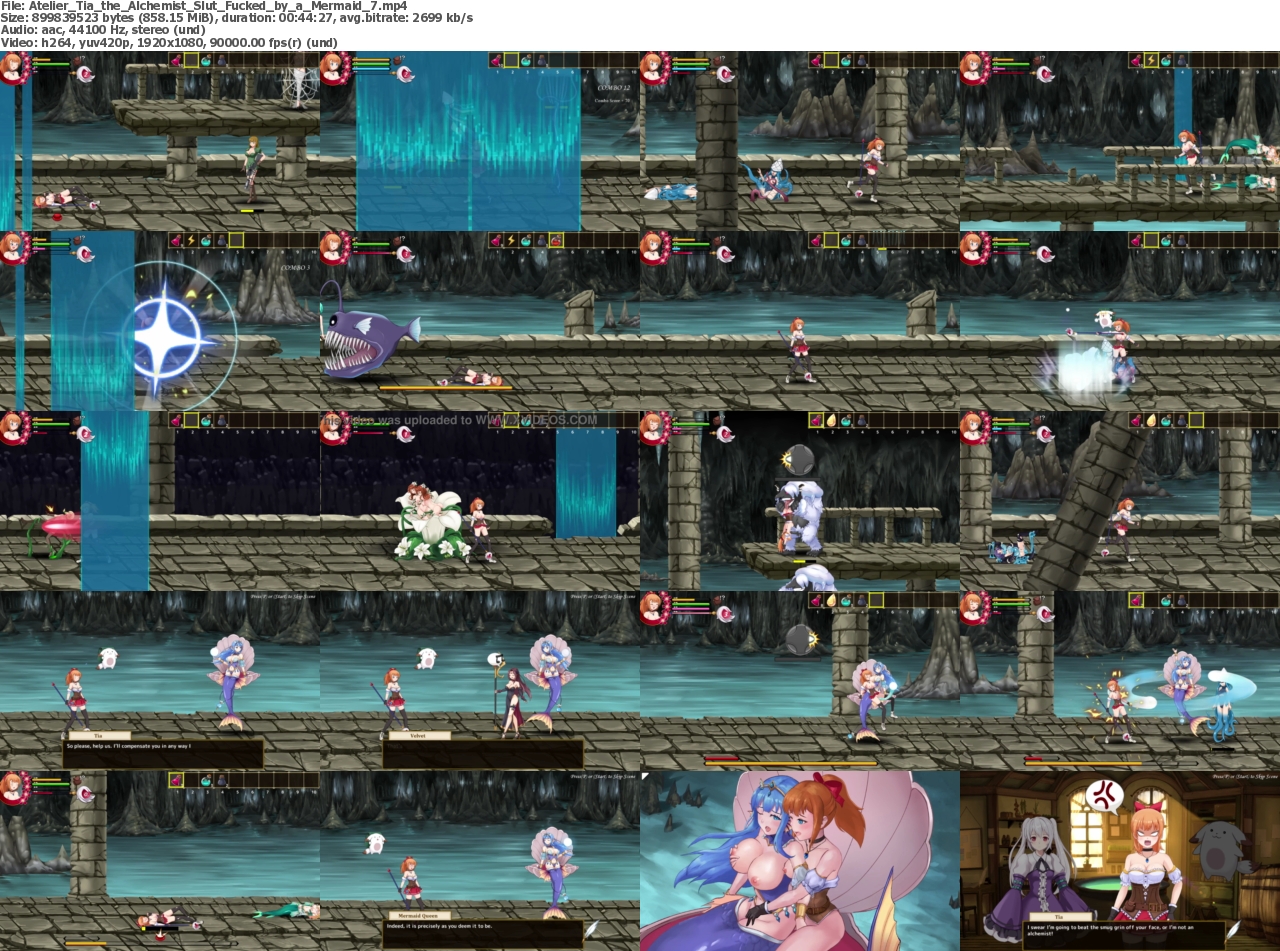Open the thumbnail with the pink carnivorous plant
Image resolution: width=1280 pixels, height=951 pixels.
pyautogui.click(x=160, y=501)
